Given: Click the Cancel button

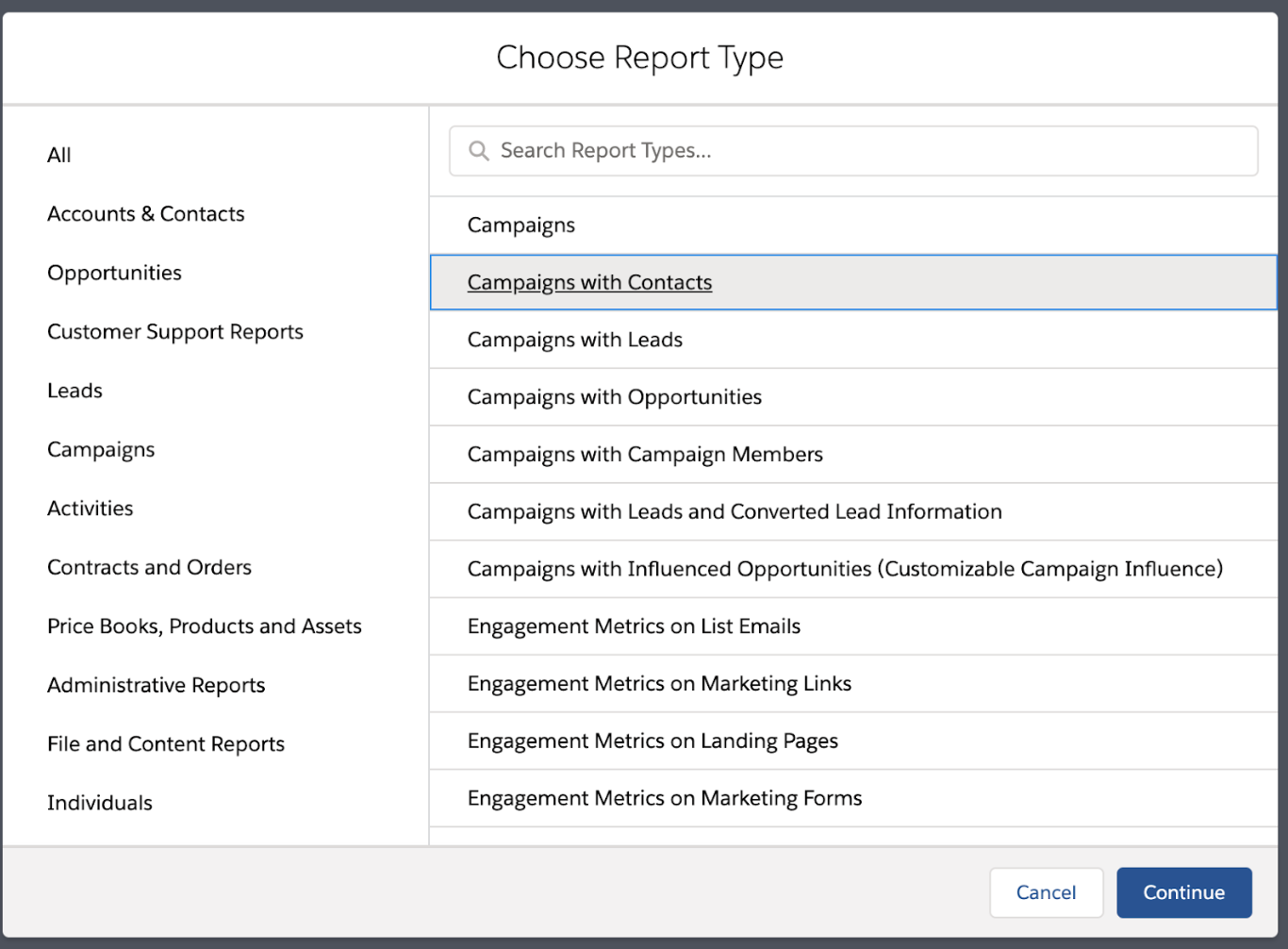Looking at the screenshot, I should 1047,892.
